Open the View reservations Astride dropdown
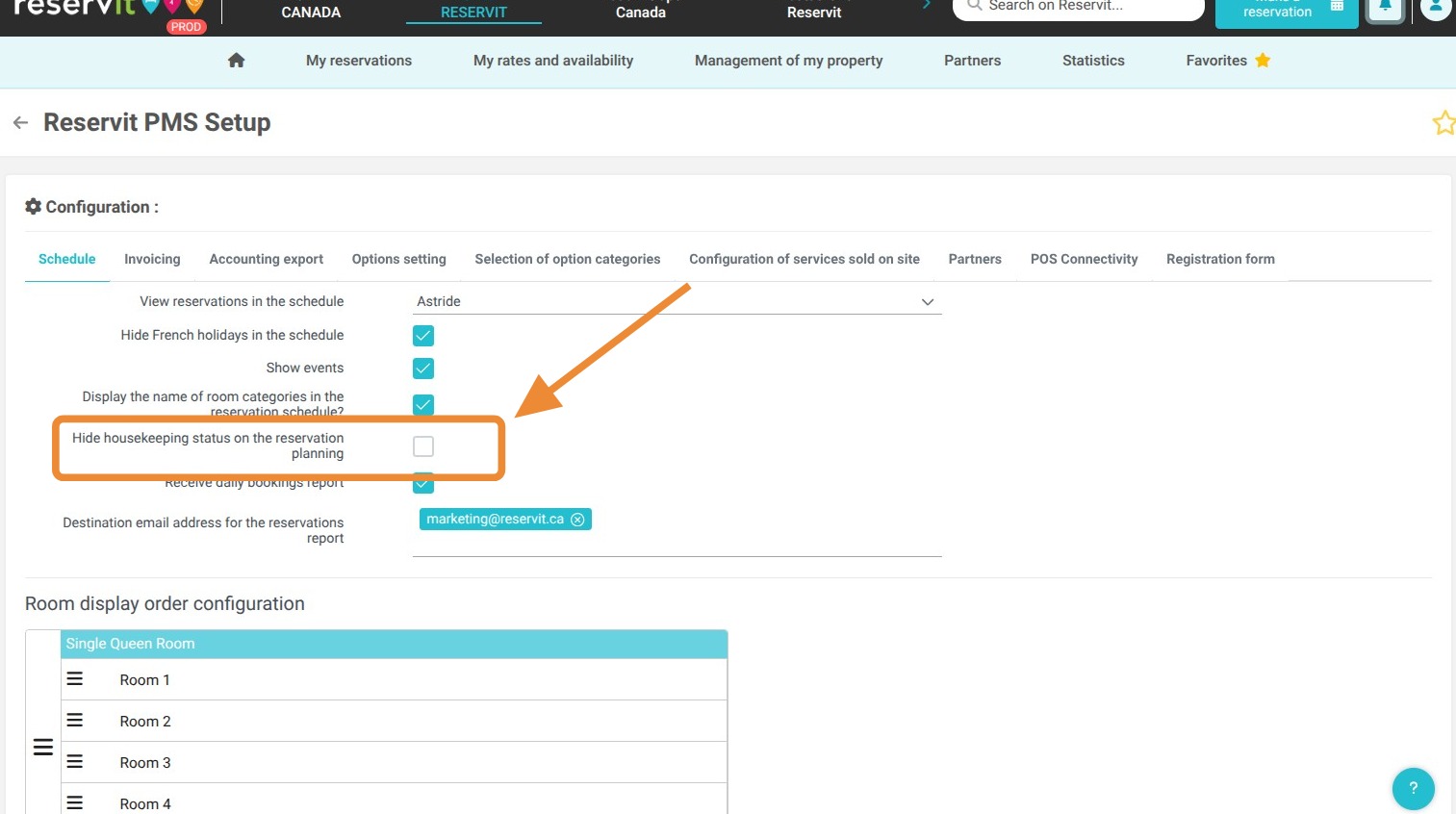 677,301
